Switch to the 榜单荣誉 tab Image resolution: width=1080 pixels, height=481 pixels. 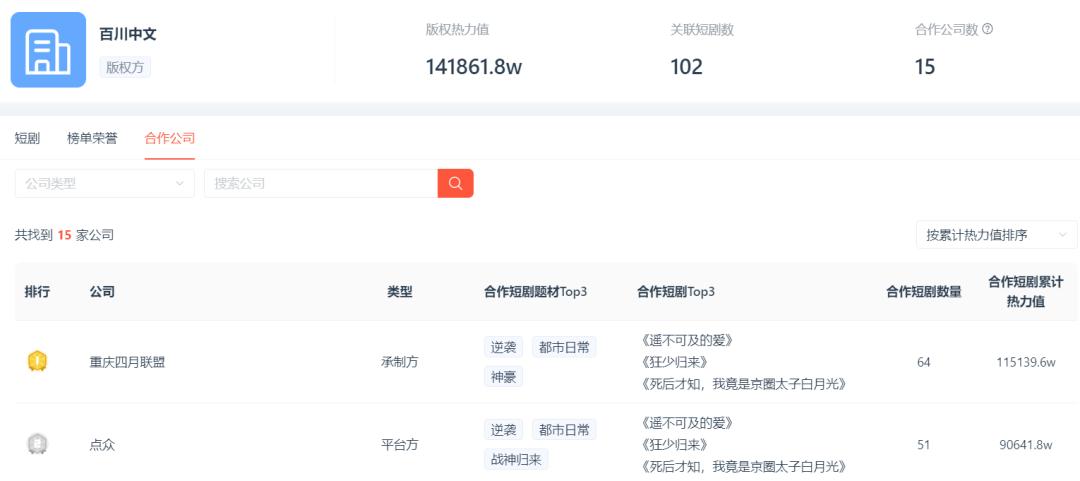[x=92, y=138]
